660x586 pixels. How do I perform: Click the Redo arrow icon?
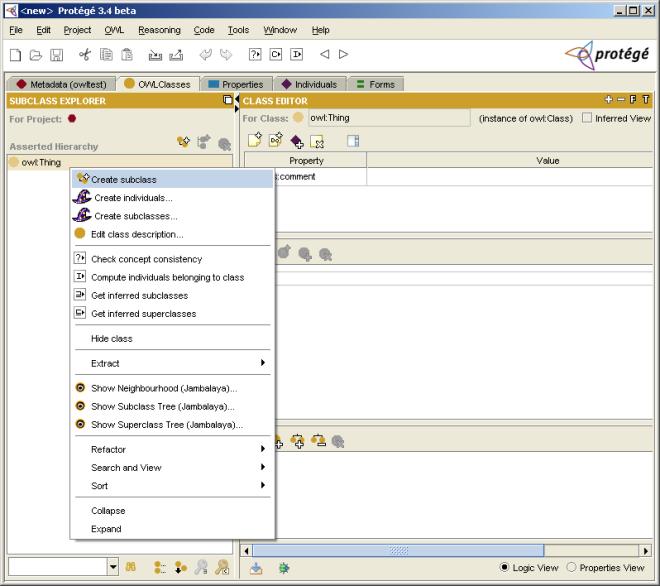(x=226, y=55)
